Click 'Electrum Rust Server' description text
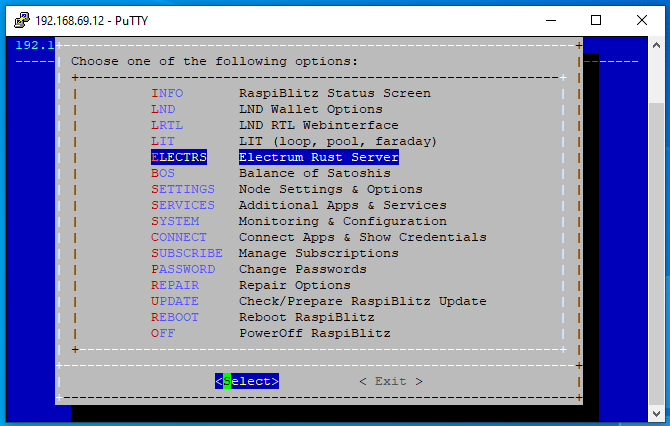Image resolution: width=670 pixels, height=426 pixels. point(319,157)
